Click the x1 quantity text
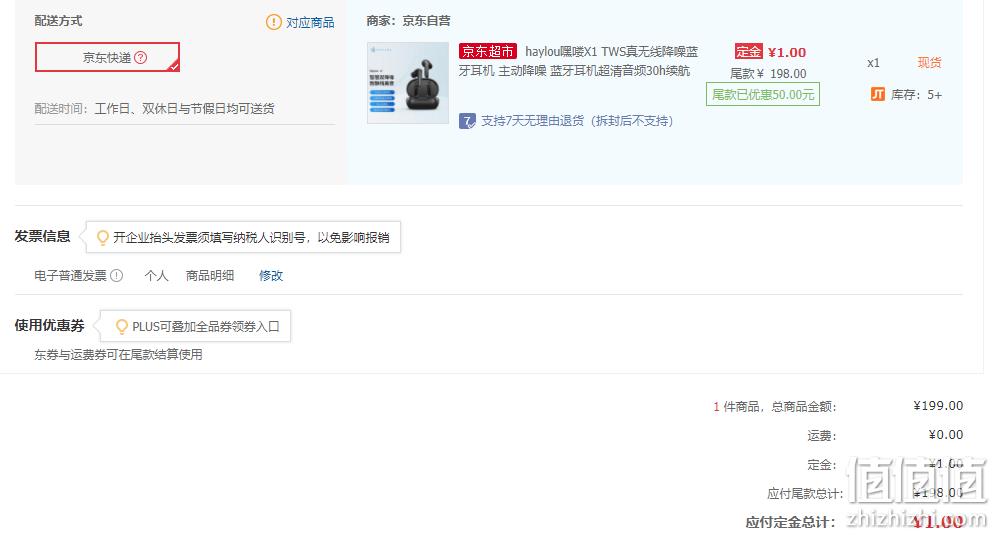The width and height of the screenshot is (996, 536). click(x=873, y=63)
